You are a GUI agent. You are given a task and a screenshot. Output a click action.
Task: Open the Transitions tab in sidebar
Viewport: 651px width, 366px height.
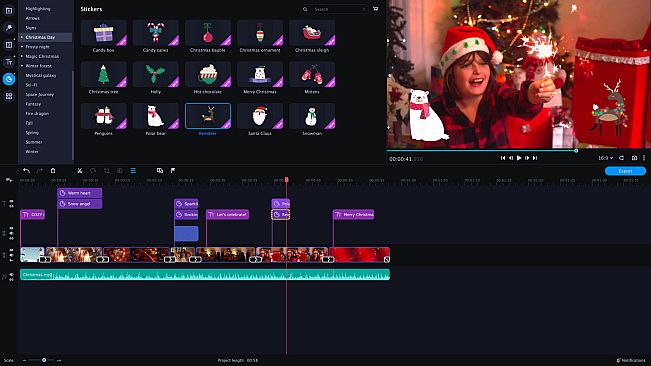pyautogui.click(x=9, y=45)
